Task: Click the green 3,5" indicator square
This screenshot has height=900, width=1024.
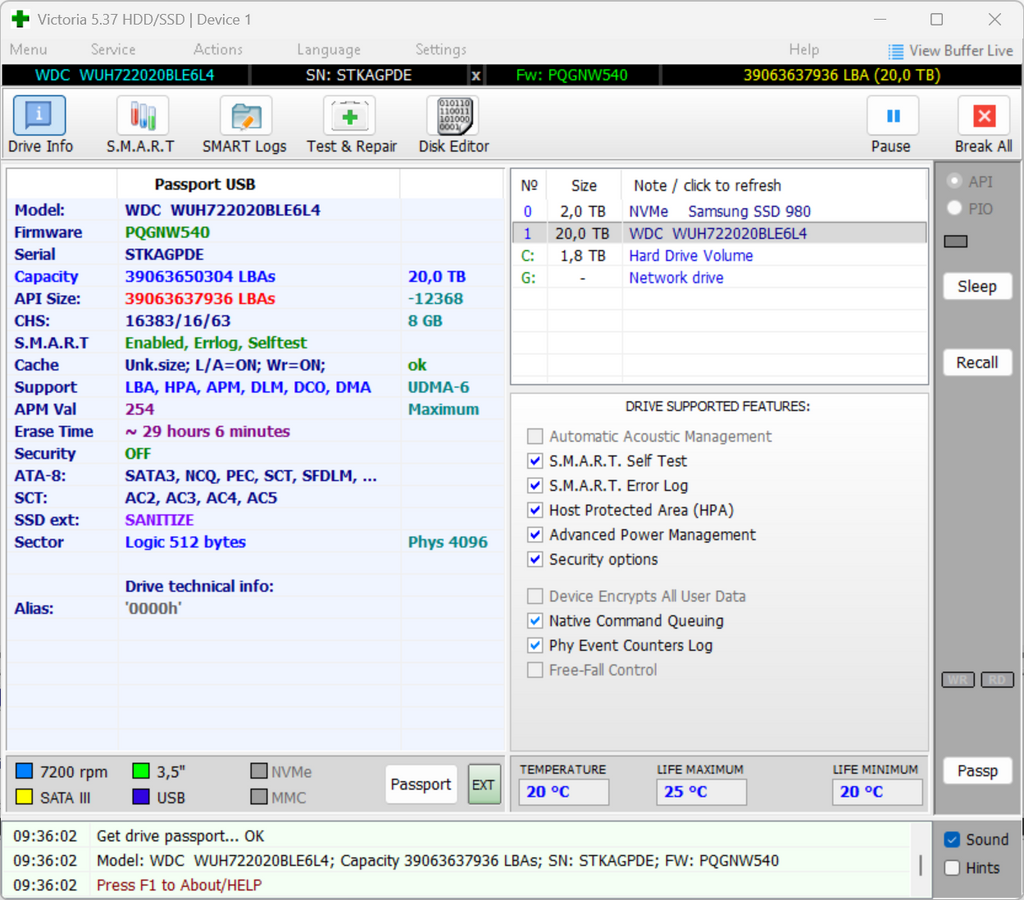Action: coord(140,771)
